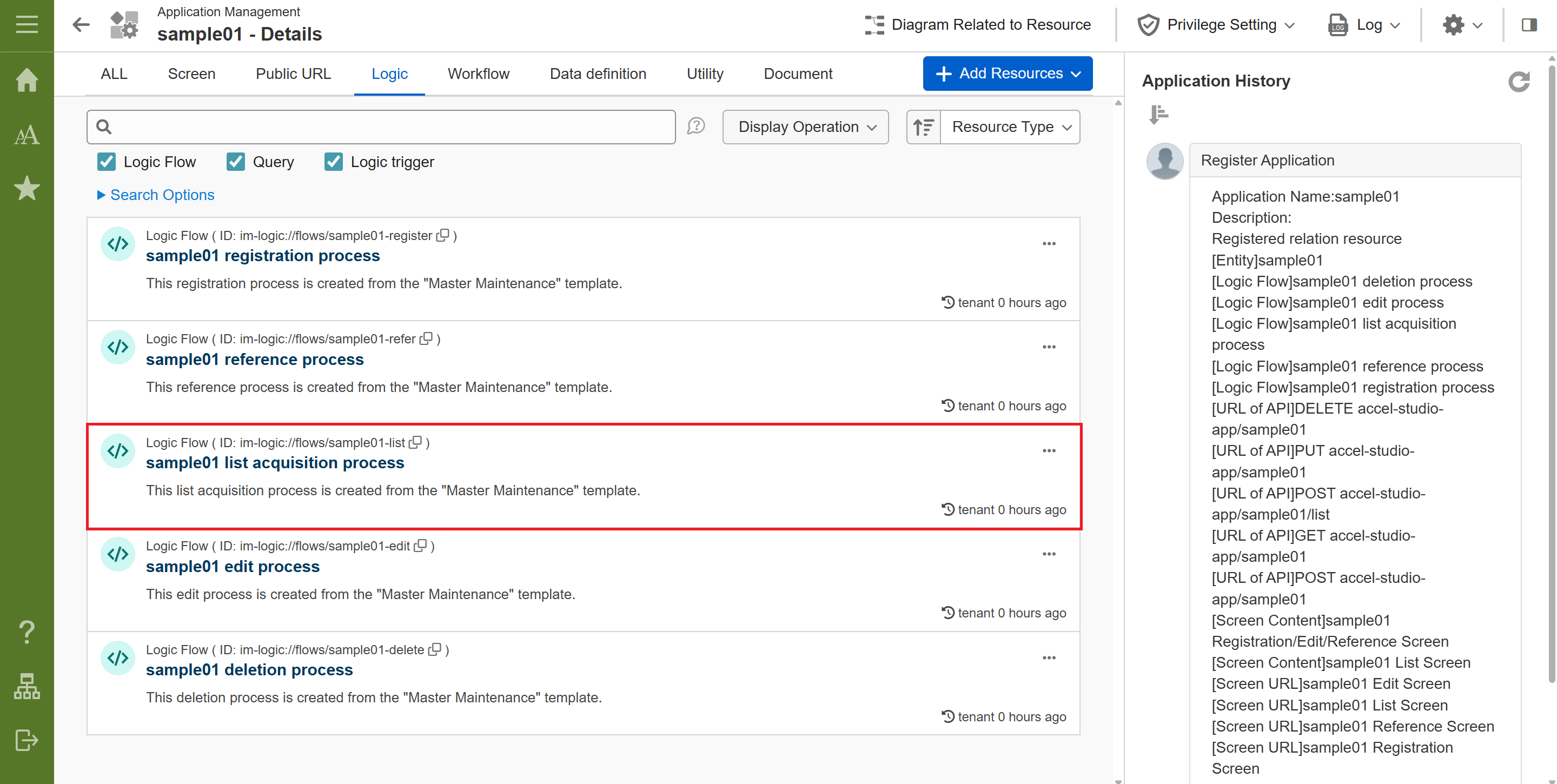Switch to the Data definition tab
1557x784 pixels.
pyautogui.click(x=597, y=74)
